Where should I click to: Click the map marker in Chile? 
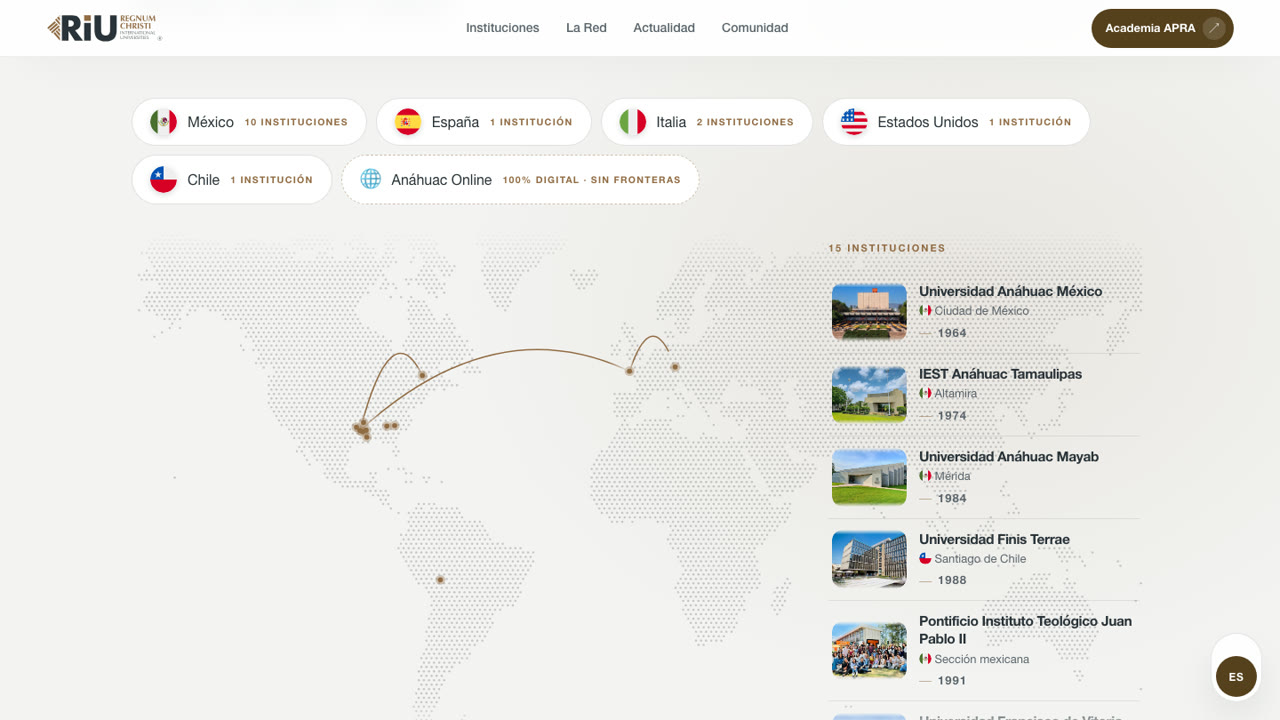pyautogui.click(x=440, y=580)
